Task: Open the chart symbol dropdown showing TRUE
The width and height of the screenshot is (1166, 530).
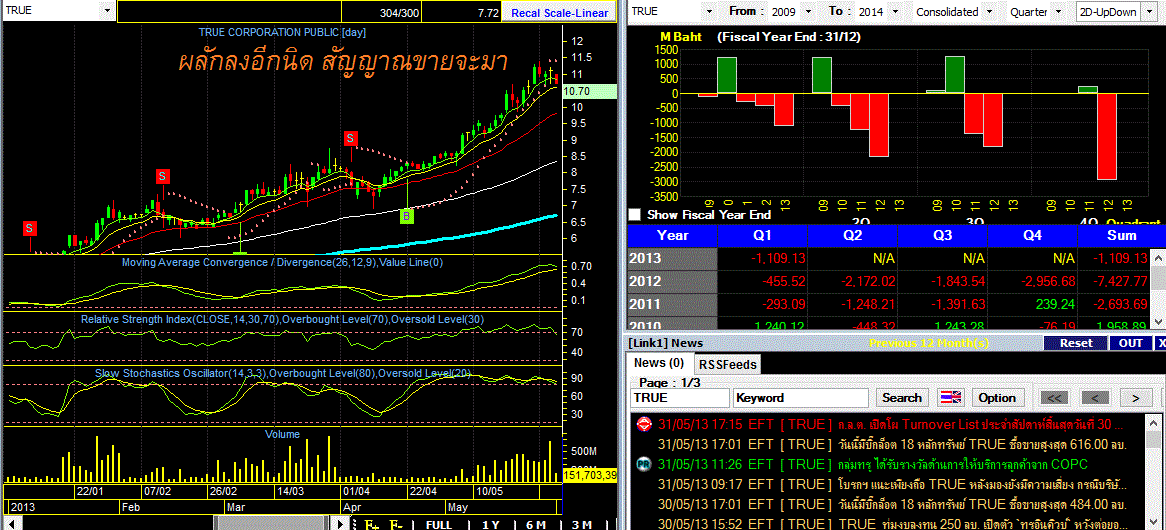Action: pyautogui.click(x=107, y=11)
